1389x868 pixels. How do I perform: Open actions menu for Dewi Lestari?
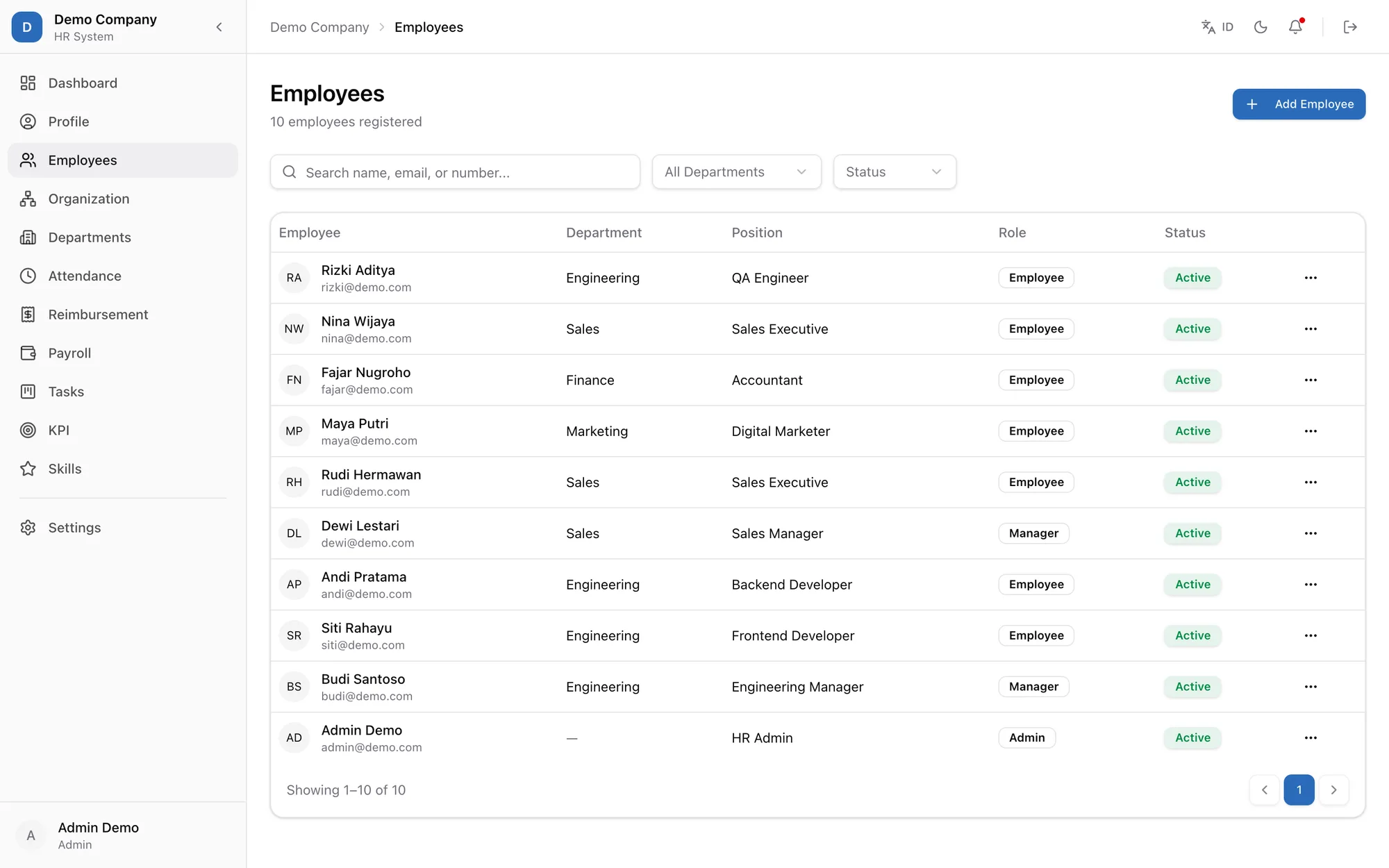(x=1311, y=533)
